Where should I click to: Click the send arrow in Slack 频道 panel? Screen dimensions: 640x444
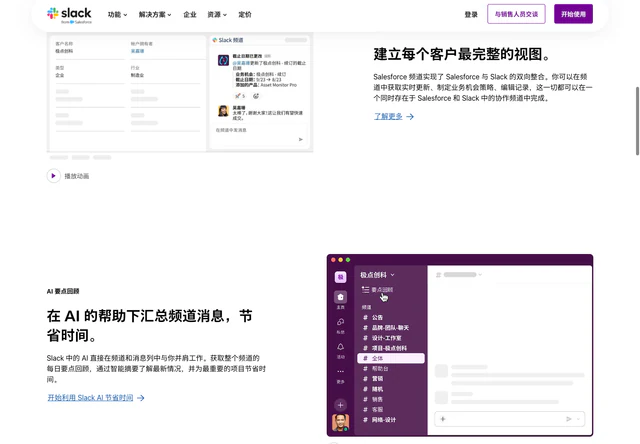(301, 140)
